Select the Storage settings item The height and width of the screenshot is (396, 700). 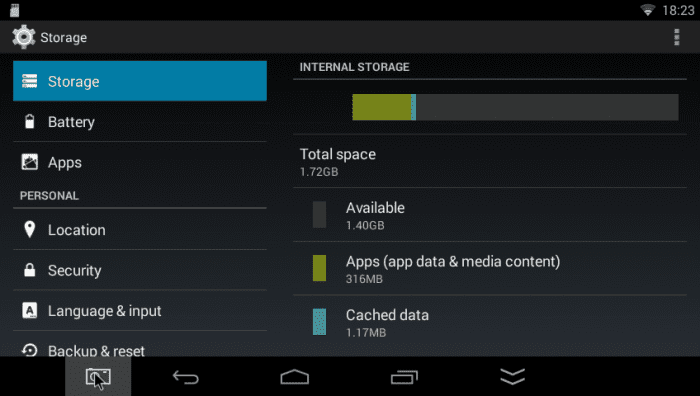pos(140,81)
